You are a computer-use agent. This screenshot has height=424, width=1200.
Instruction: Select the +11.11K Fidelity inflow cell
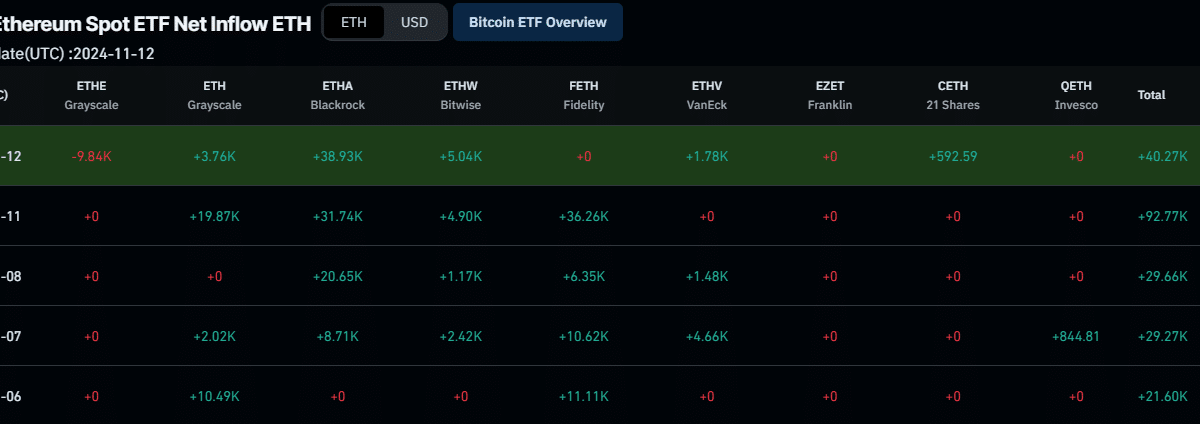point(584,396)
